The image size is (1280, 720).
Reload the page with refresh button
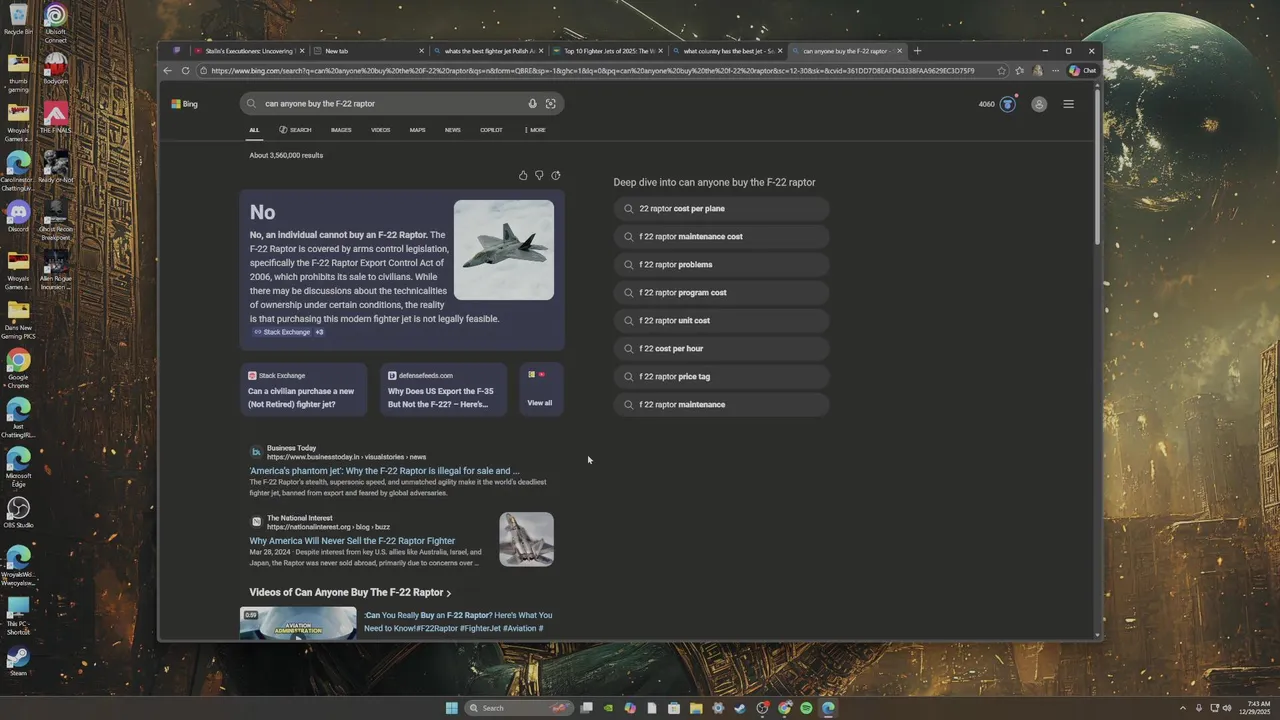click(x=185, y=71)
